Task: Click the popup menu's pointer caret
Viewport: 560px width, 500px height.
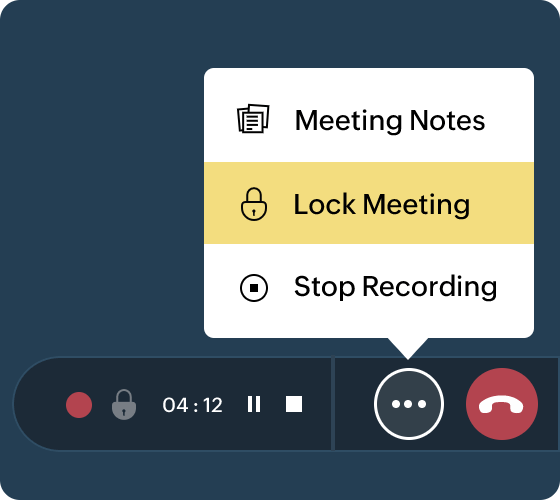Action: 408,349
